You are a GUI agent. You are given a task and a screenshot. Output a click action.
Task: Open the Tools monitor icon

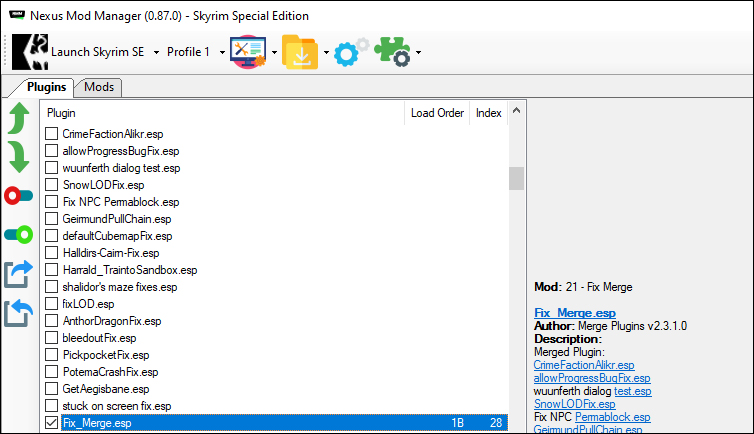(248, 52)
